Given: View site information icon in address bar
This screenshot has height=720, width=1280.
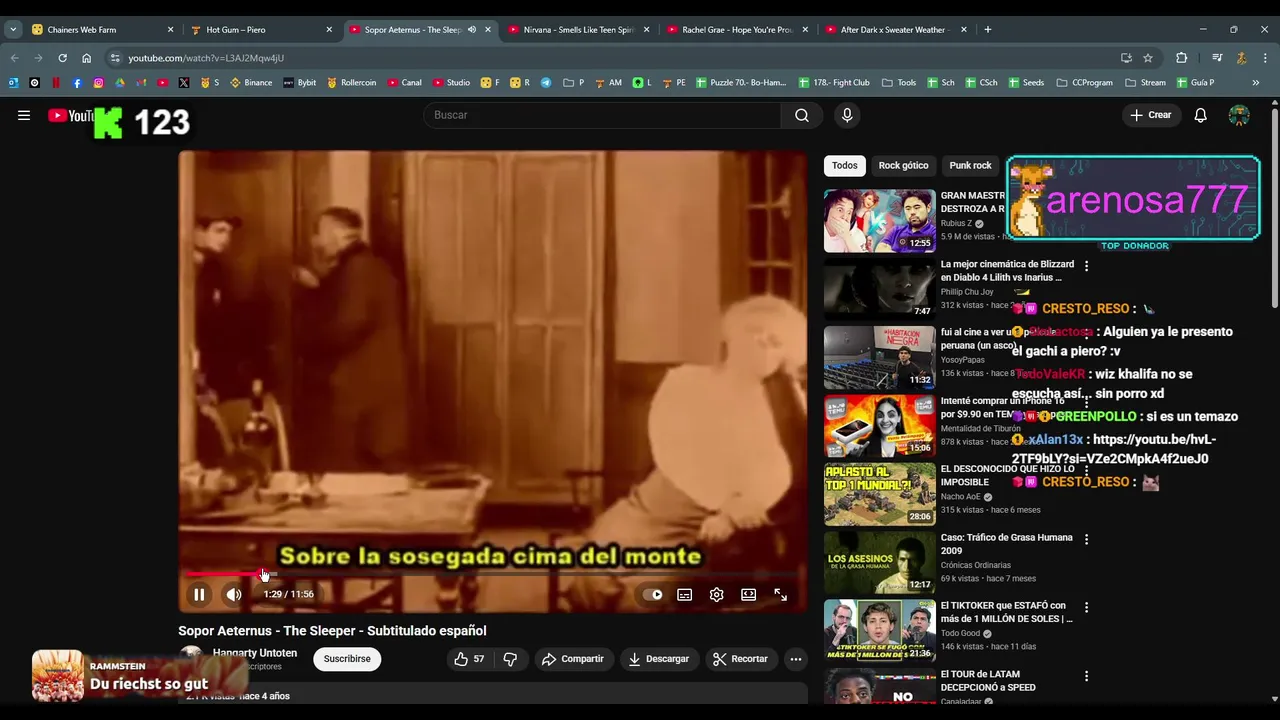Looking at the screenshot, I should [115, 58].
